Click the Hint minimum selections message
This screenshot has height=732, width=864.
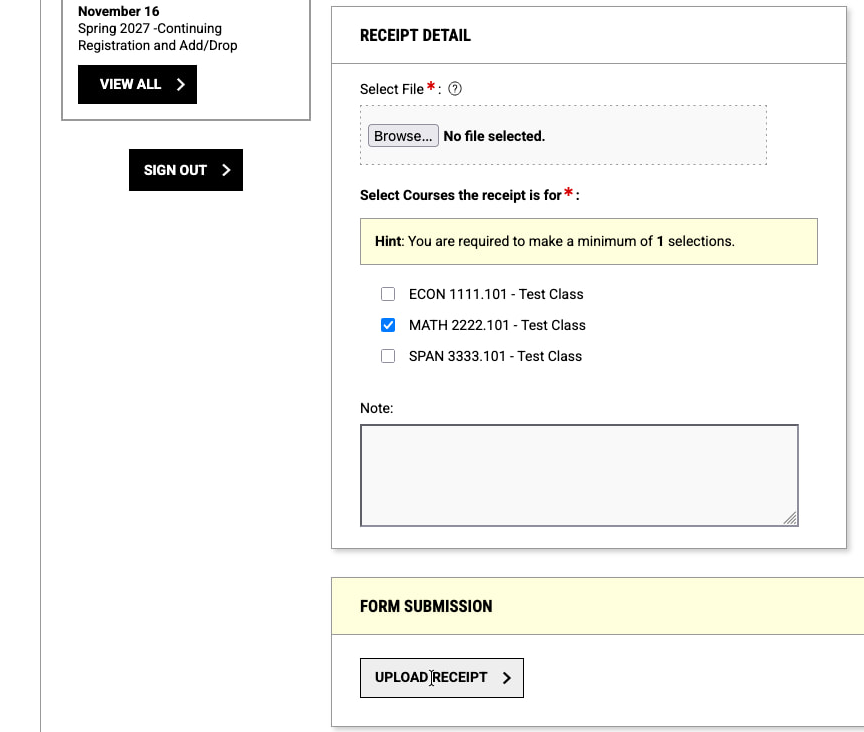[x=588, y=241]
